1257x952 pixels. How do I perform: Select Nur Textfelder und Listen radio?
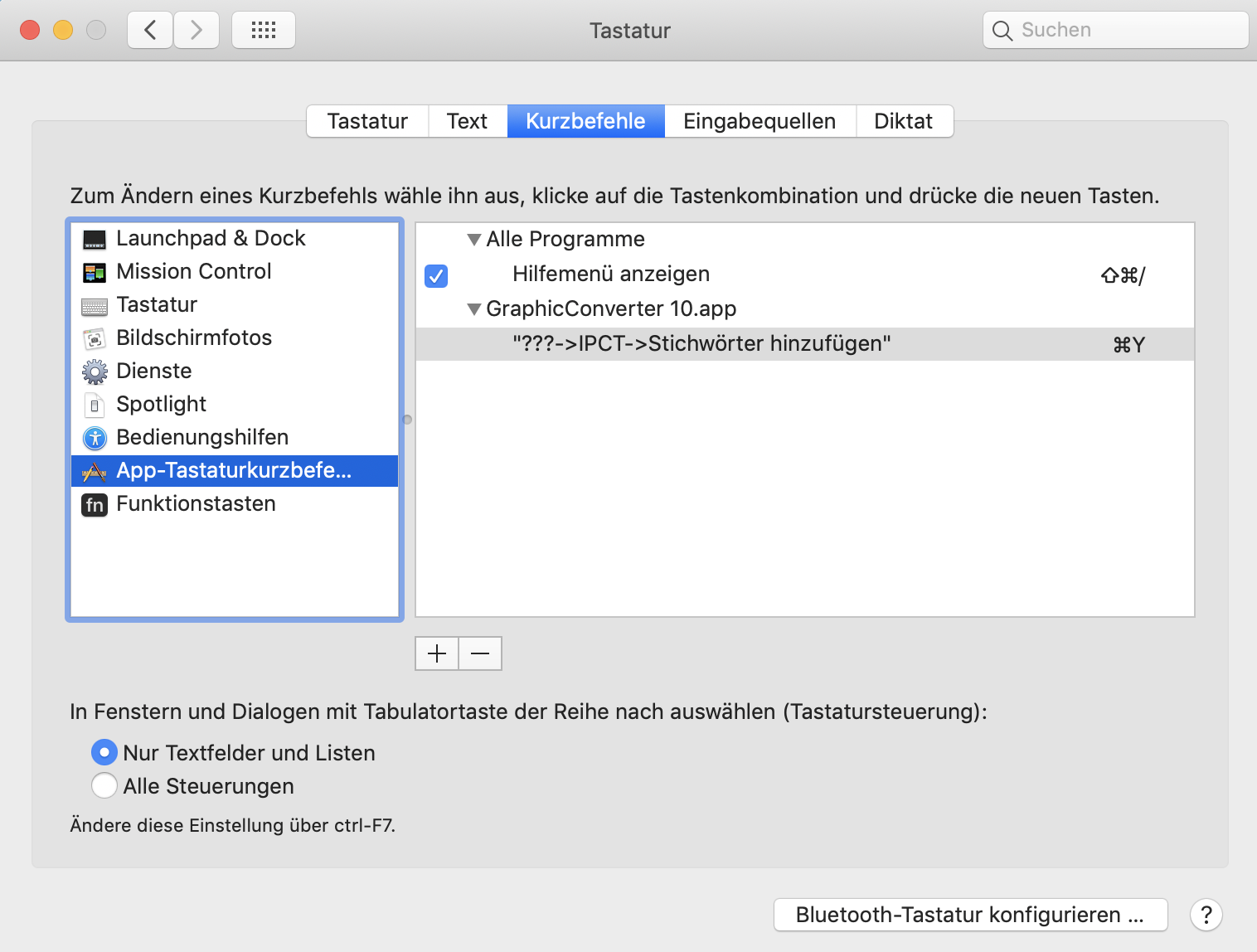coord(104,753)
